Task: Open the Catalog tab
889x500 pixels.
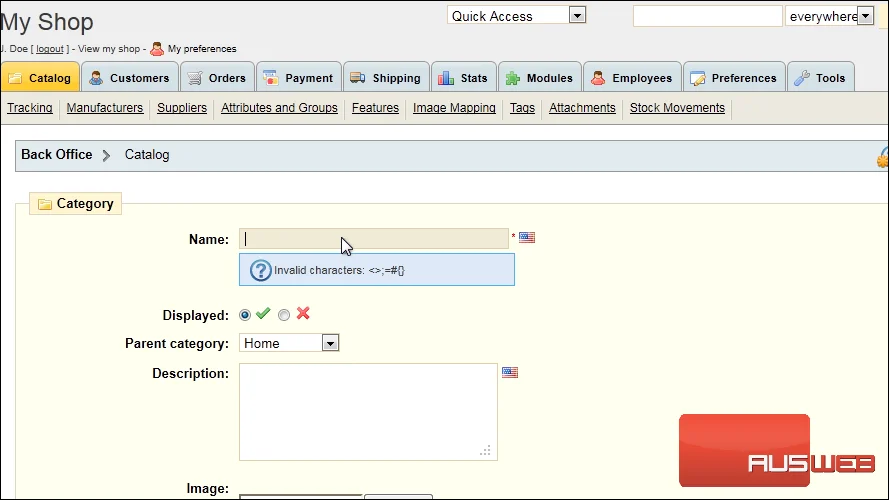Action: pyautogui.click(x=40, y=77)
